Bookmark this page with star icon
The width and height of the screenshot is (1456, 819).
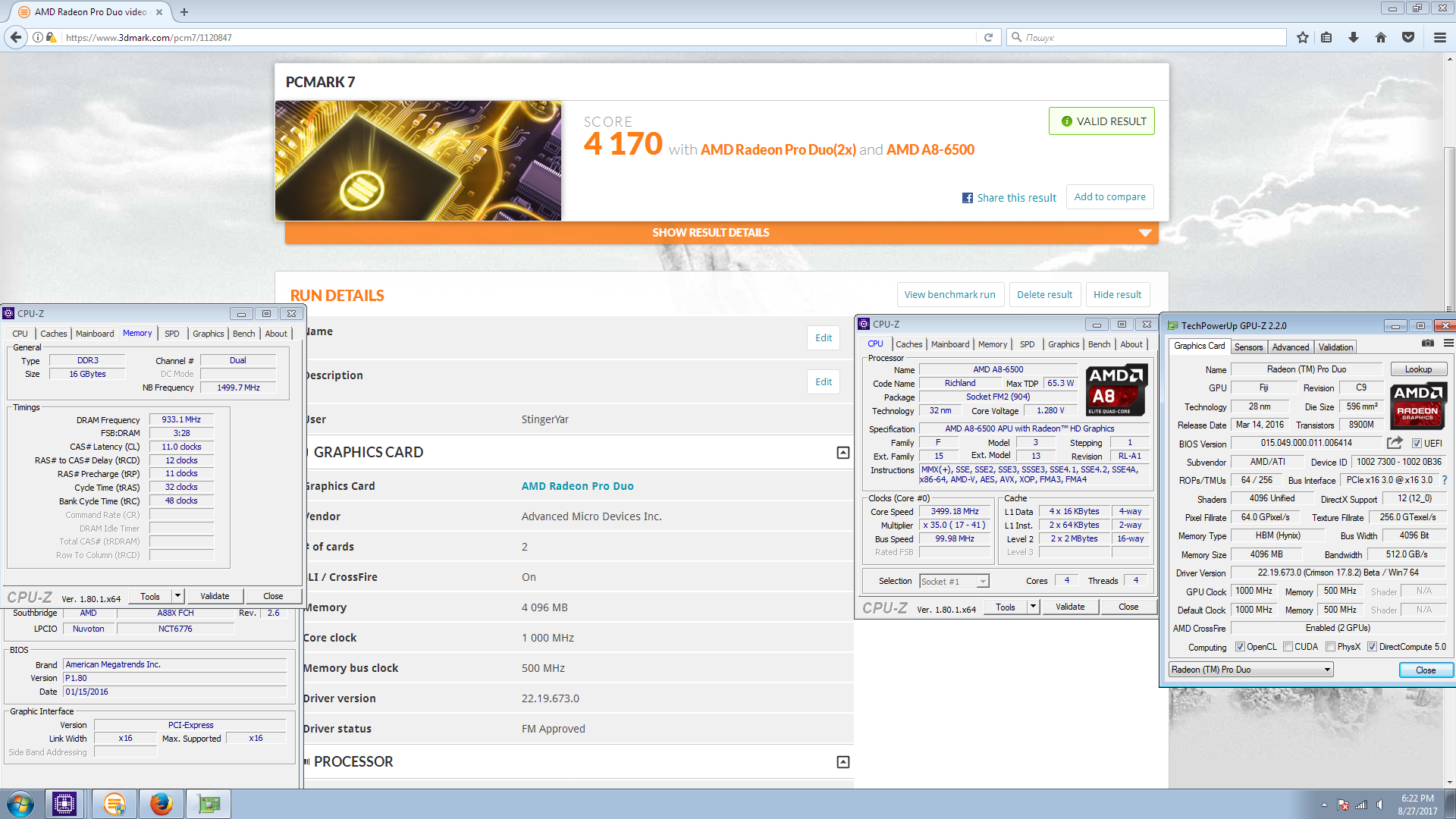tap(1303, 37)
